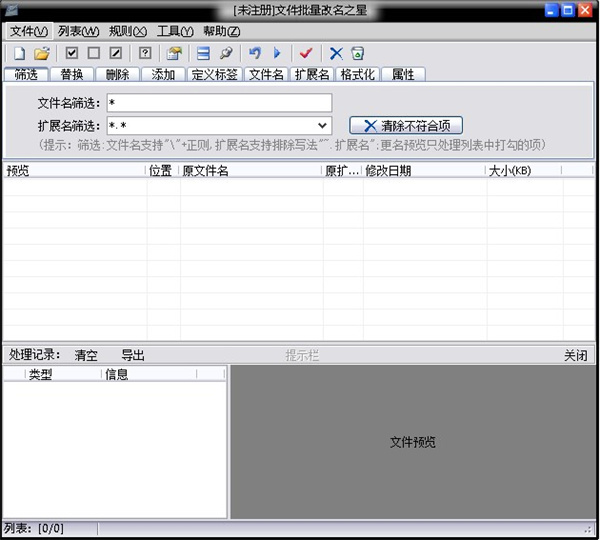
Task: Click the invert selection toolbar icon
Action: 116,53
